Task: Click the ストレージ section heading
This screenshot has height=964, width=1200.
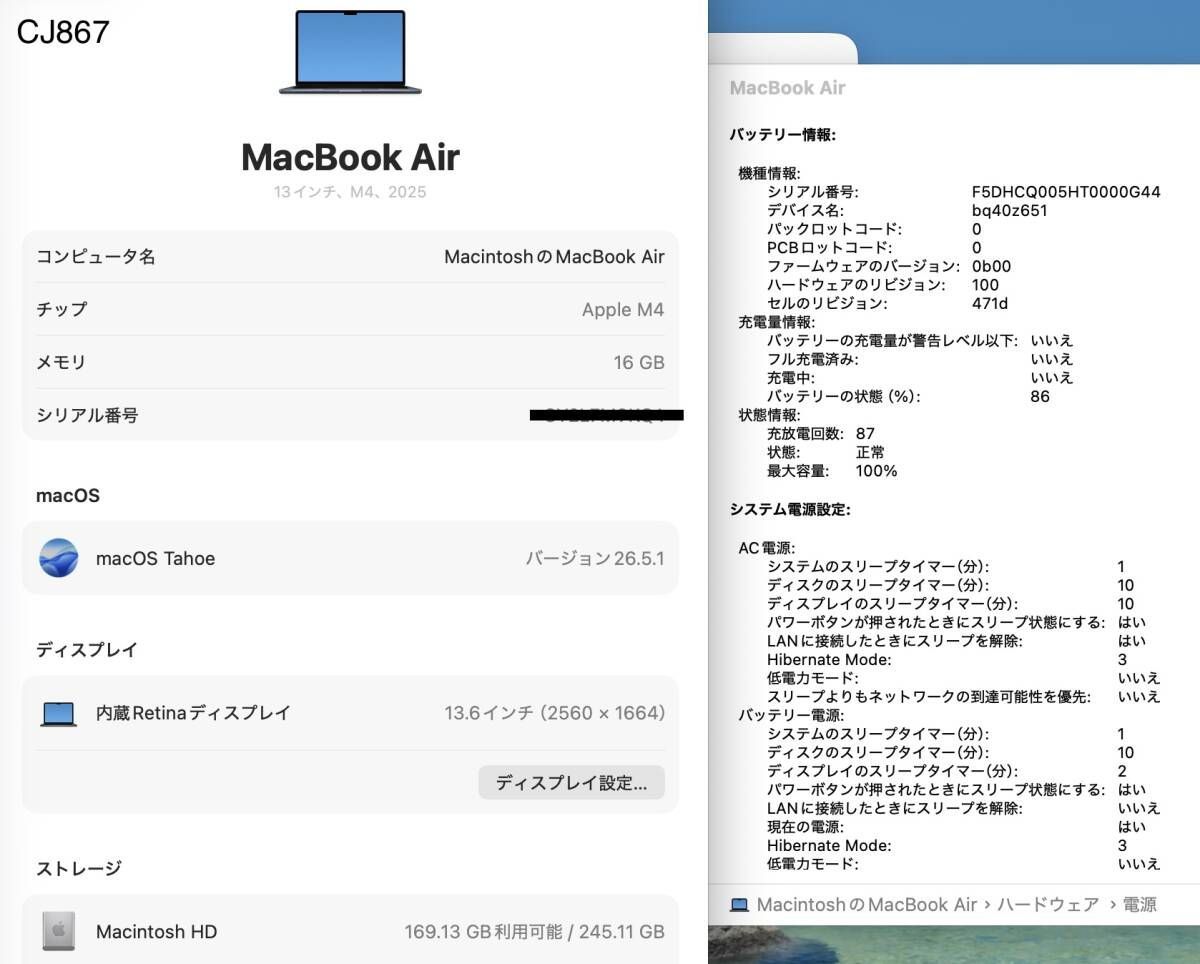Action: [x=79, y=868]
